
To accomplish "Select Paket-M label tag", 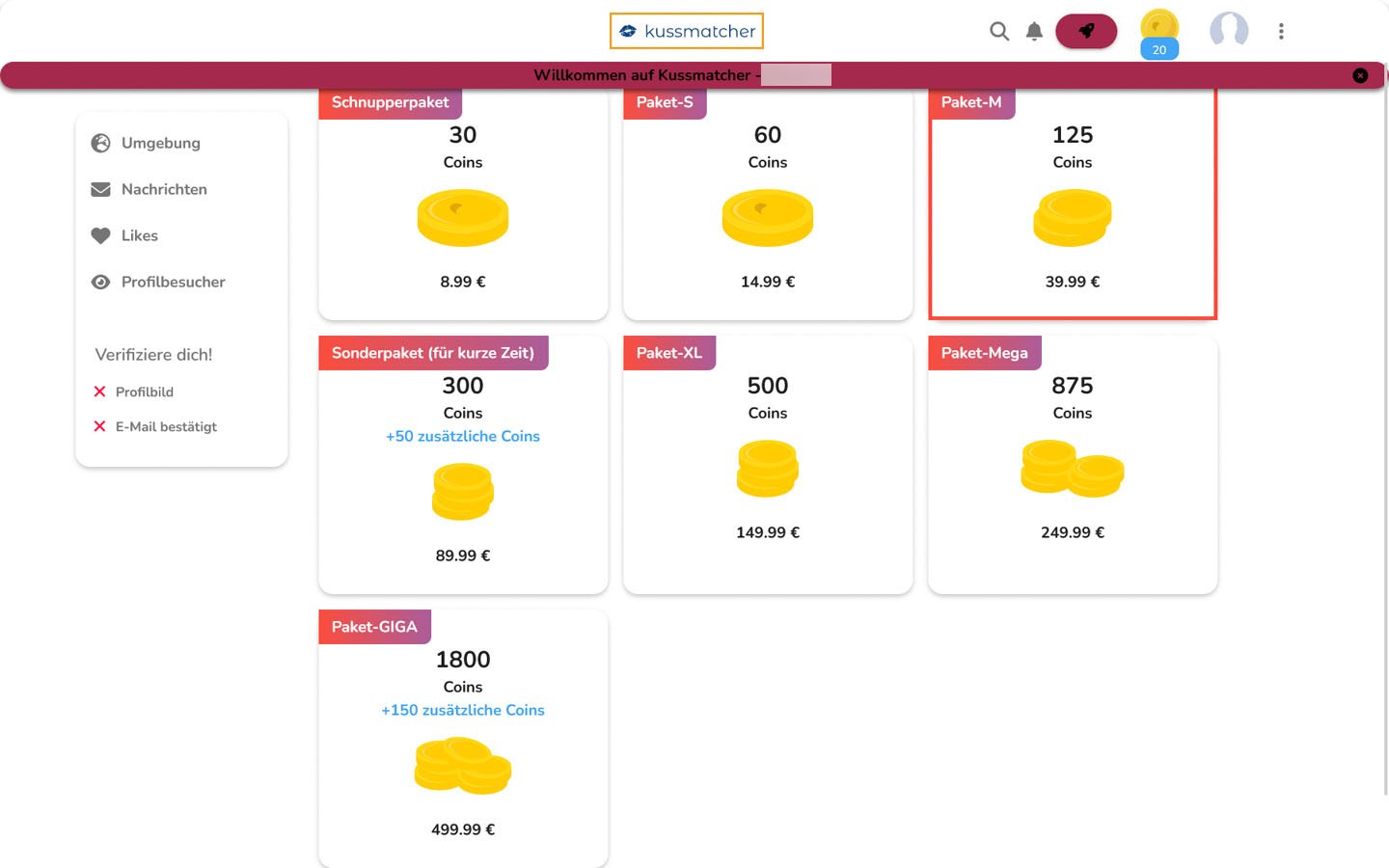I will point(971,102).
